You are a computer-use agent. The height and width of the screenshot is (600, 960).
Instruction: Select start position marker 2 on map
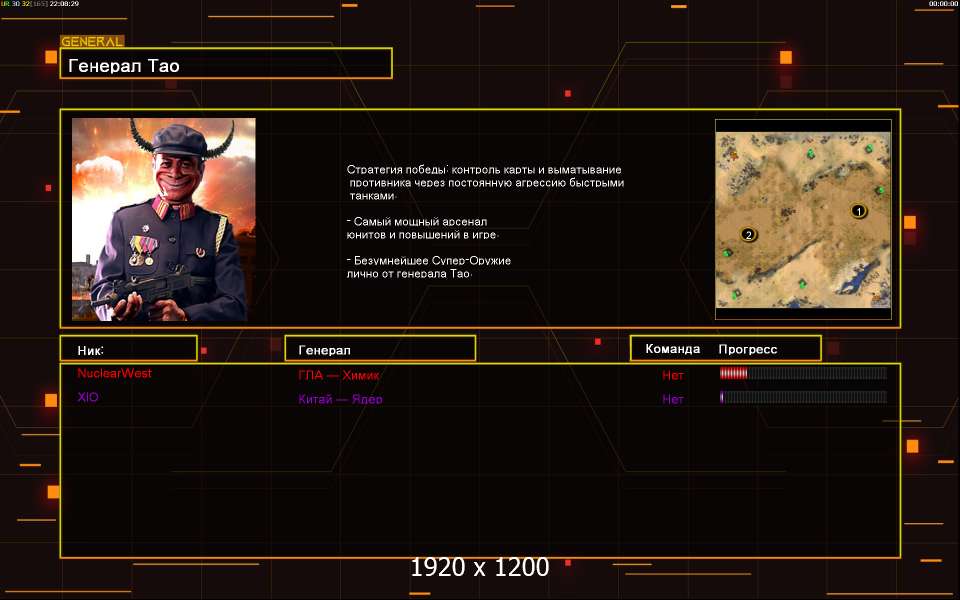tap(748, 234)
